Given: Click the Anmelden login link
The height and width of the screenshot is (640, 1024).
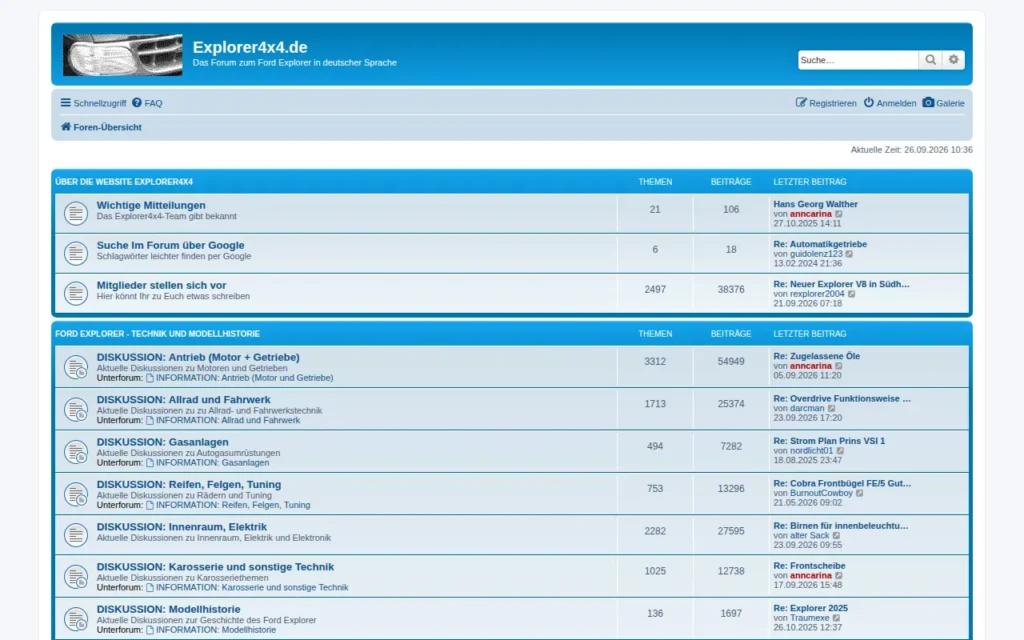Looking at the screenshot, I should pos(889,103).
